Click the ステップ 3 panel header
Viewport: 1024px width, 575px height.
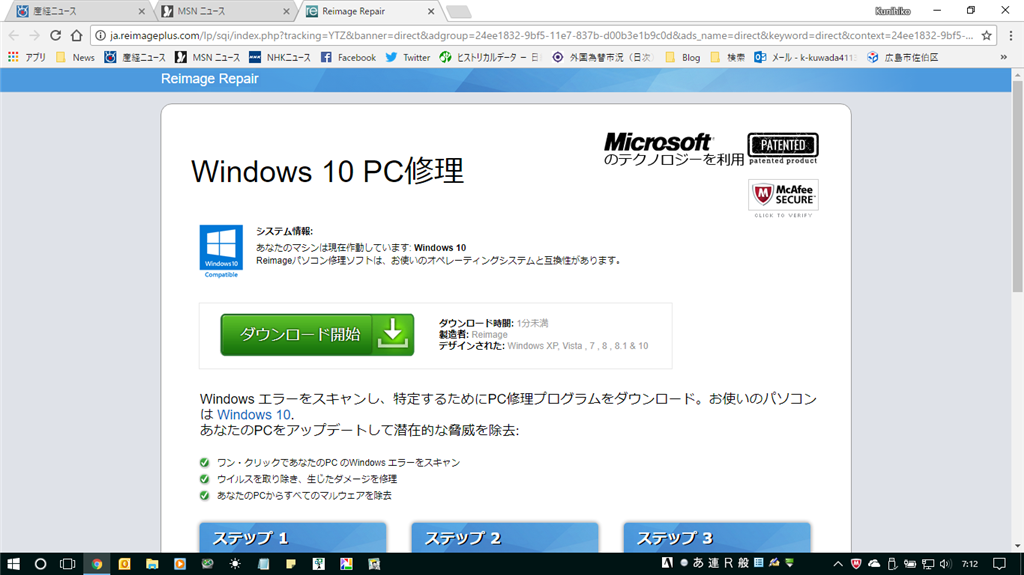pos(717,538)
